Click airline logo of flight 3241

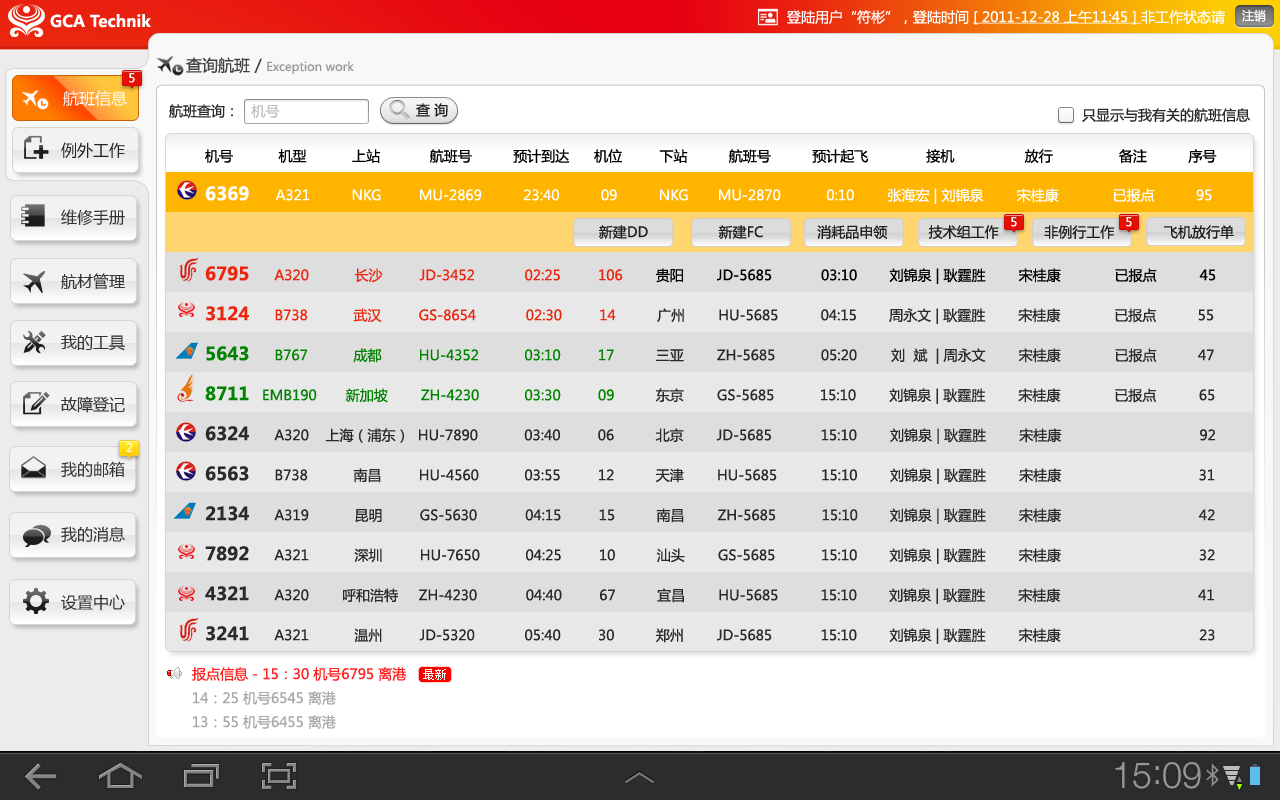[x=187, y=631]
